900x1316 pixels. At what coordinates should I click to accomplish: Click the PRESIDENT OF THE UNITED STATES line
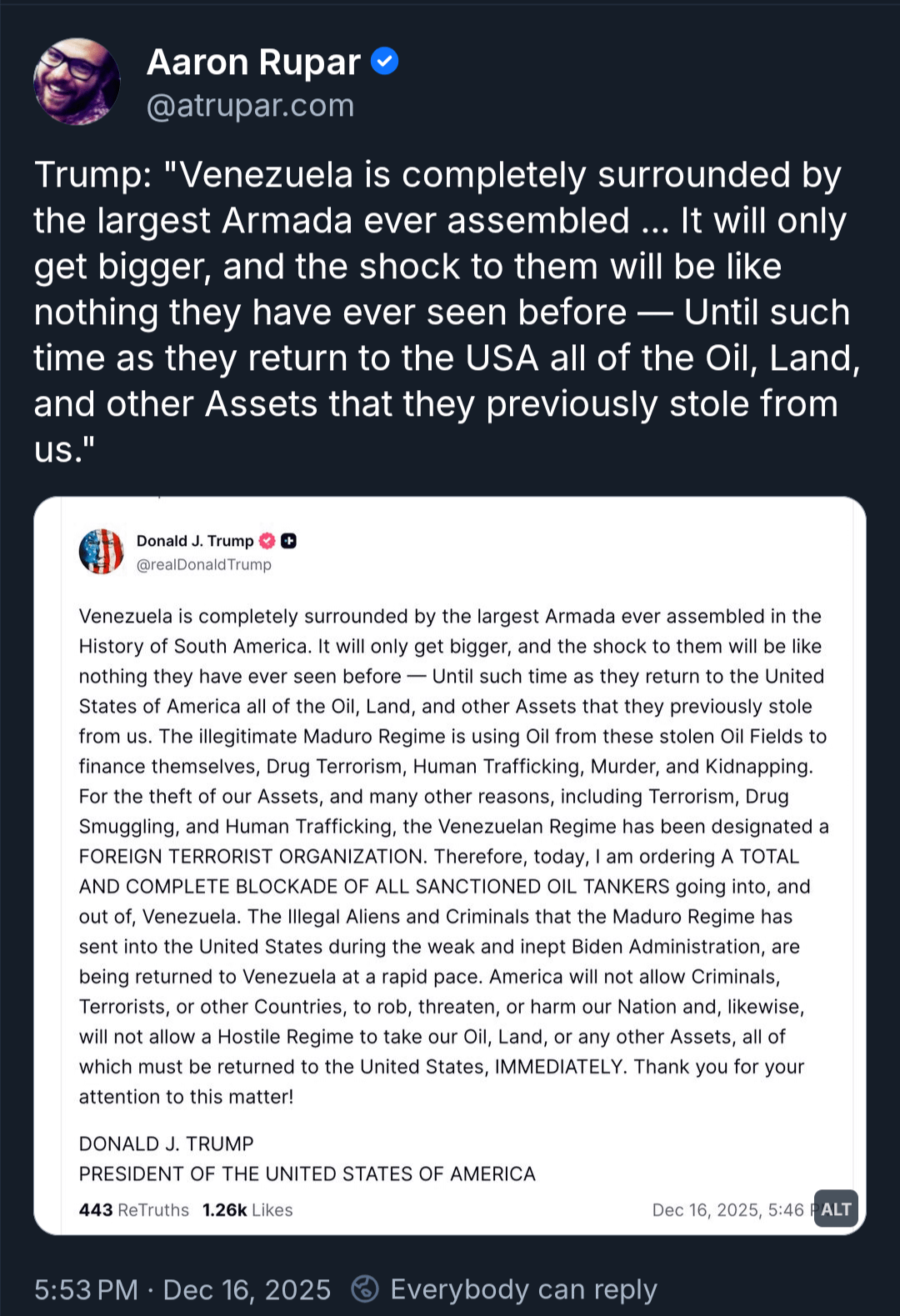(x=307, y=1173)
